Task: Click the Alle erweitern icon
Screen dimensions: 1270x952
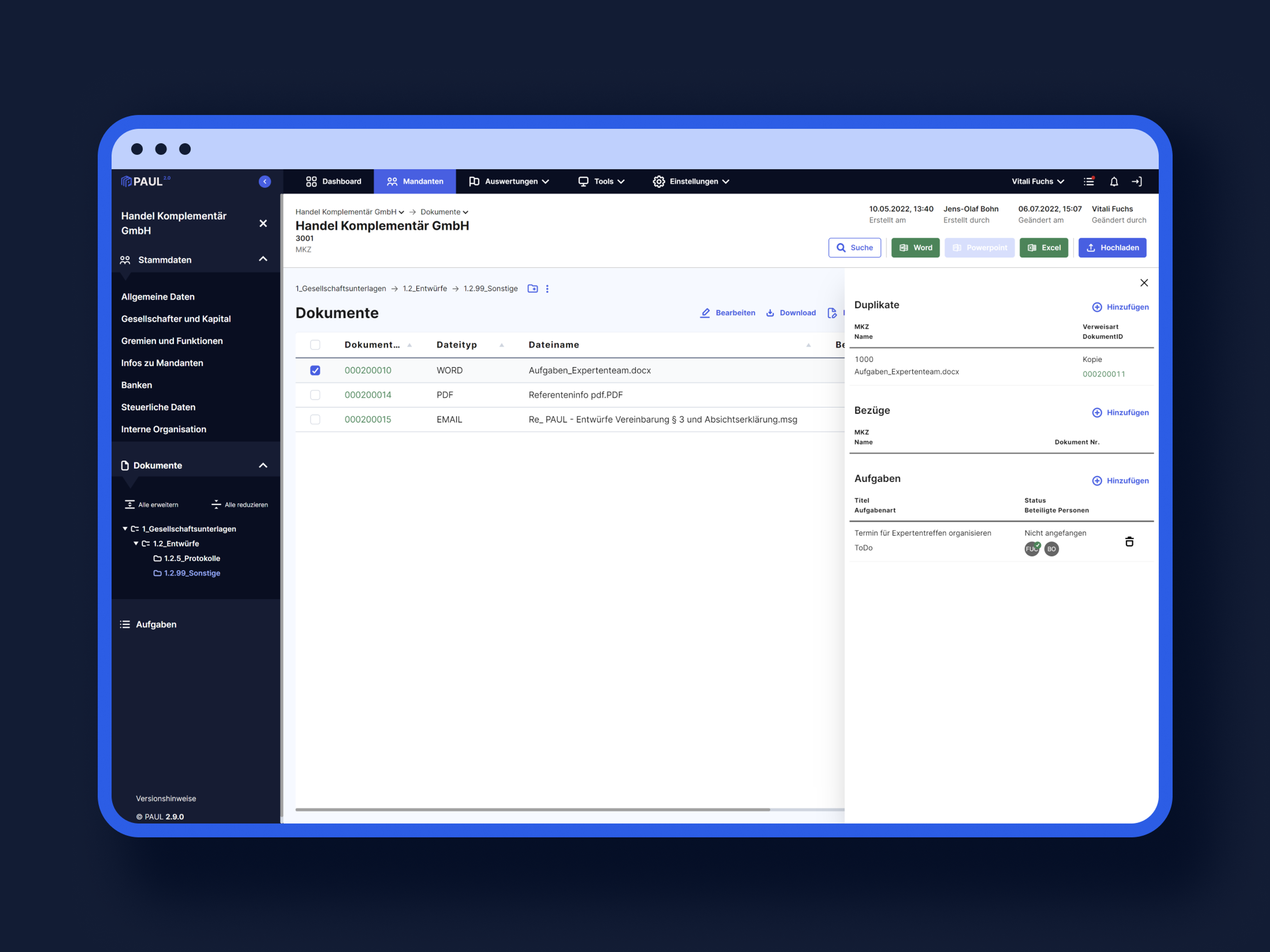Action: 130,504
